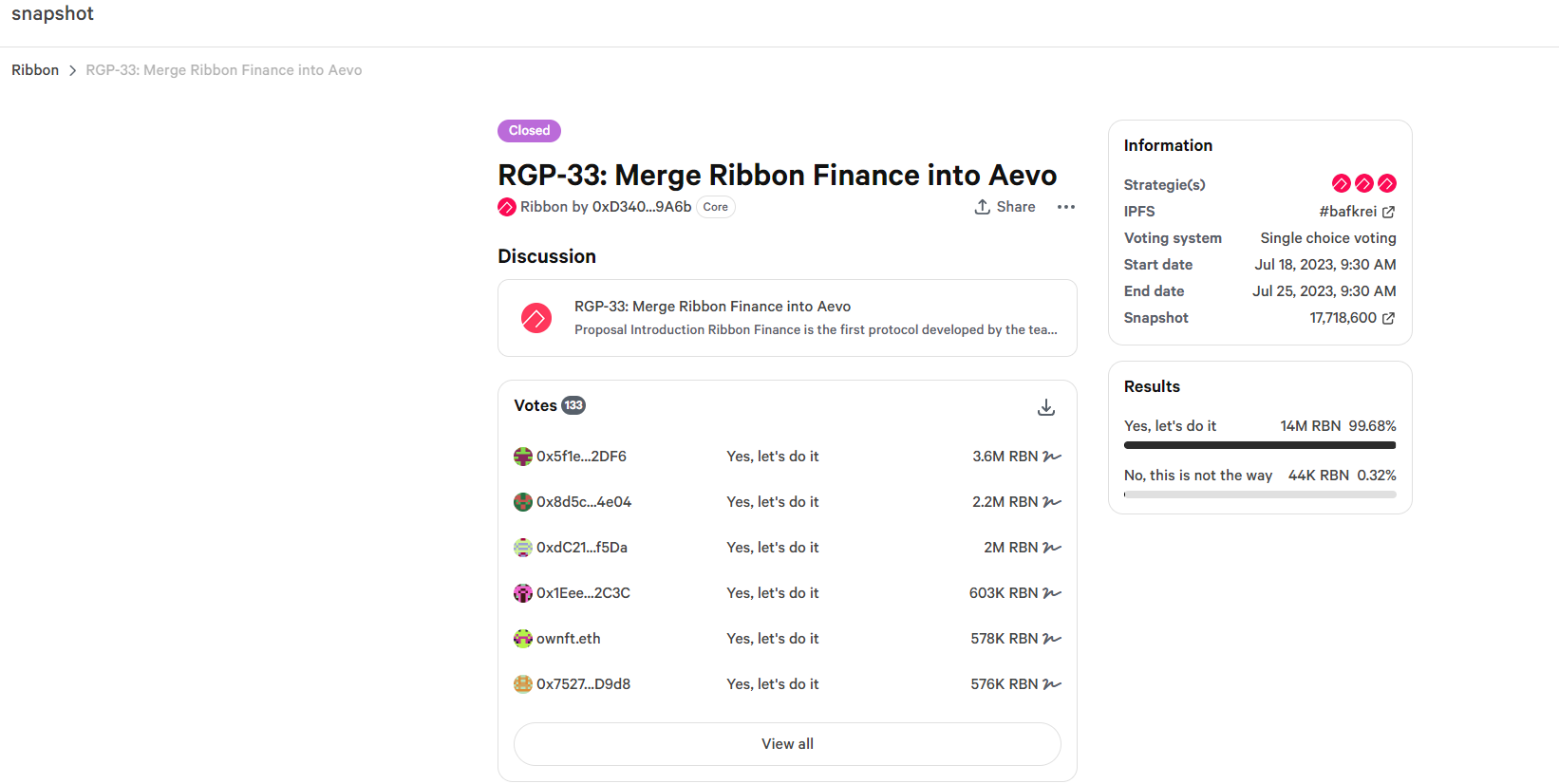Click signature icon for ownft.eth vote
The height and width of the screenshot is (784, 1559).
click(1052, 639)
